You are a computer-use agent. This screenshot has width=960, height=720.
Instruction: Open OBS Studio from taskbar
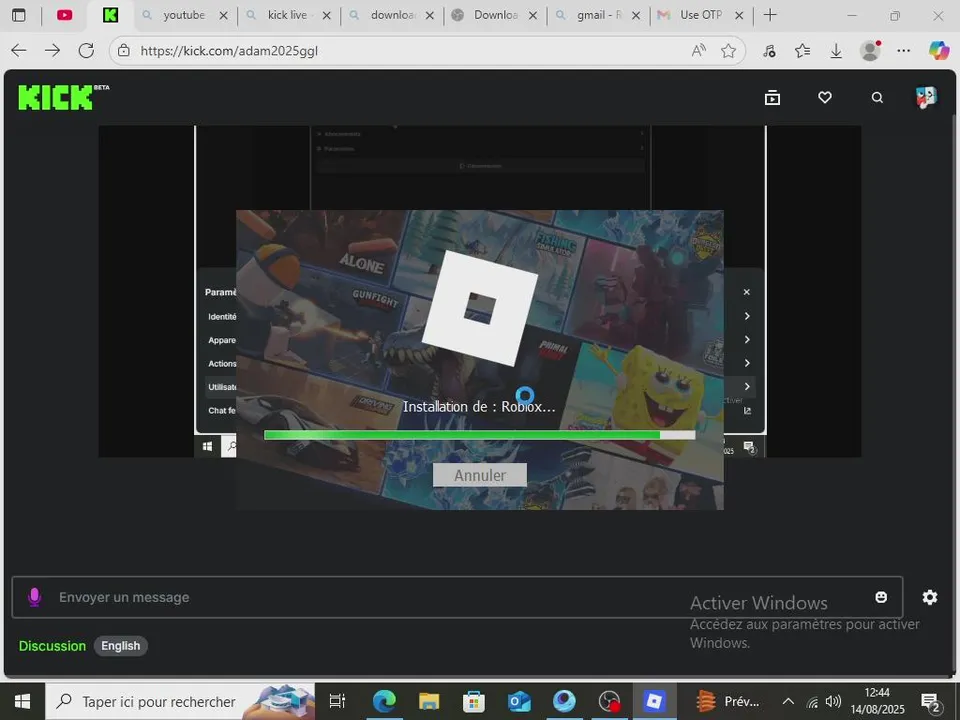pyautogui.click(x=609, y=702)
